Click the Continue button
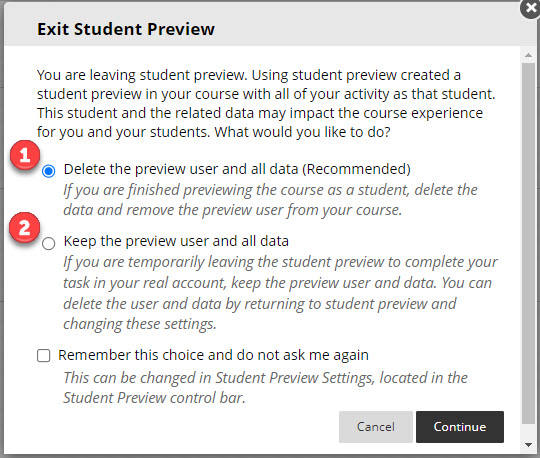540x458 pixels. pyautogui.click(x=460, y=427)
